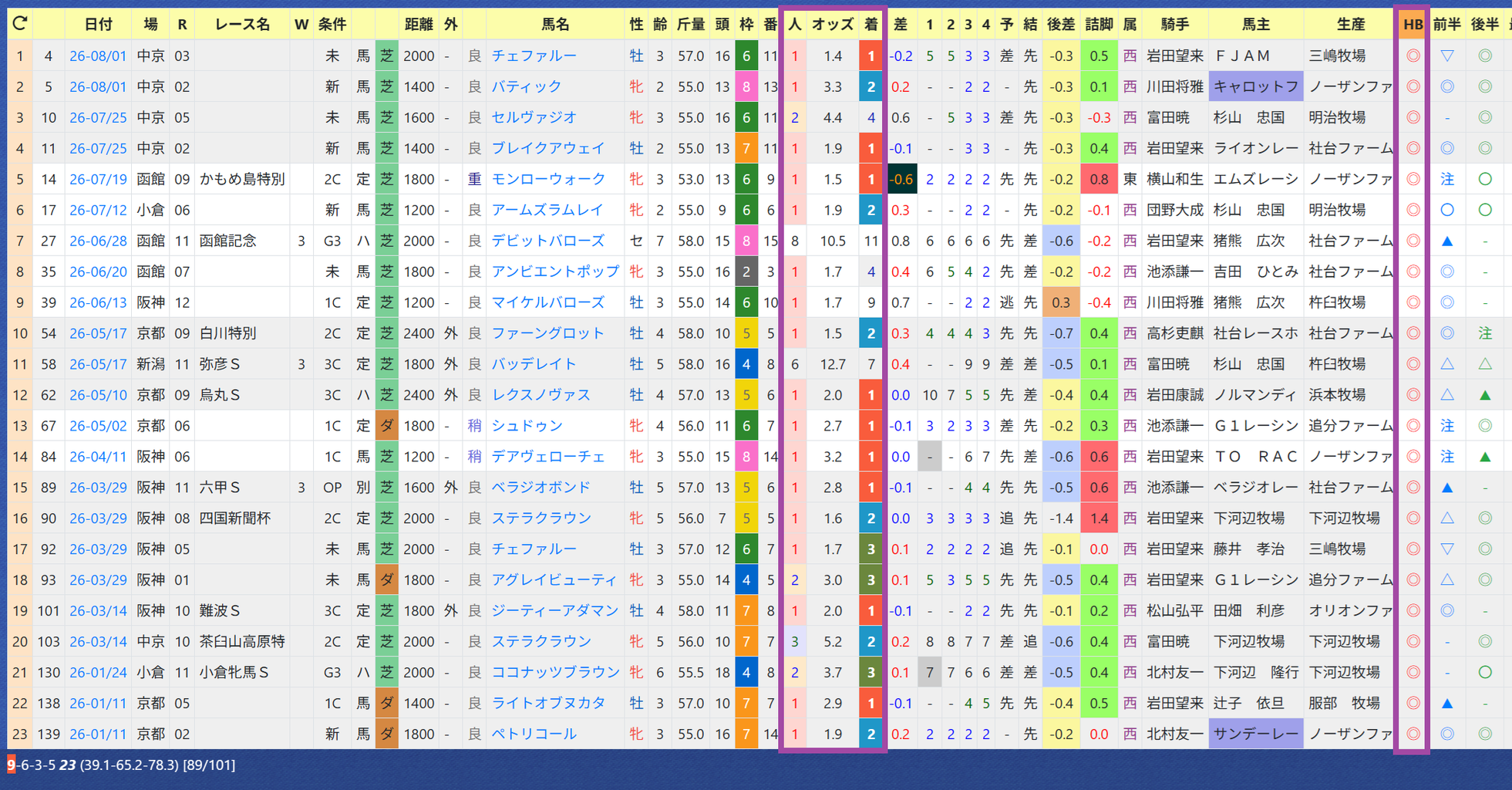Screen dimensions: 1512x790
Task: Click breeder オリオンファ cell
Action: (x=1350, y=610)
